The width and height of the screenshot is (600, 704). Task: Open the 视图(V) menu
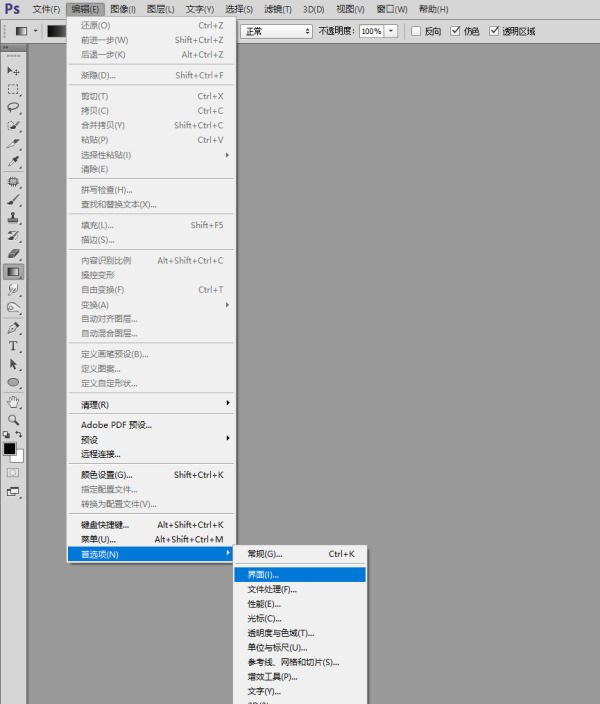(x=350, y=9)
